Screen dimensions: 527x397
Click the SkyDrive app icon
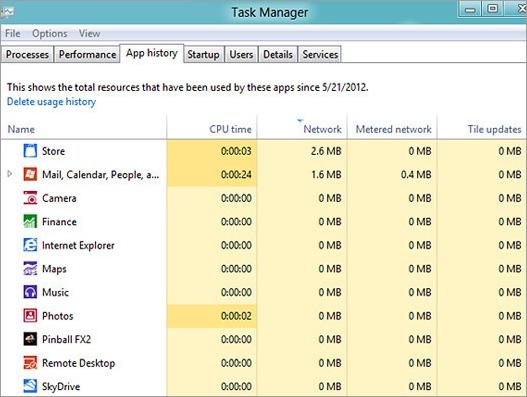click(30, 386)
